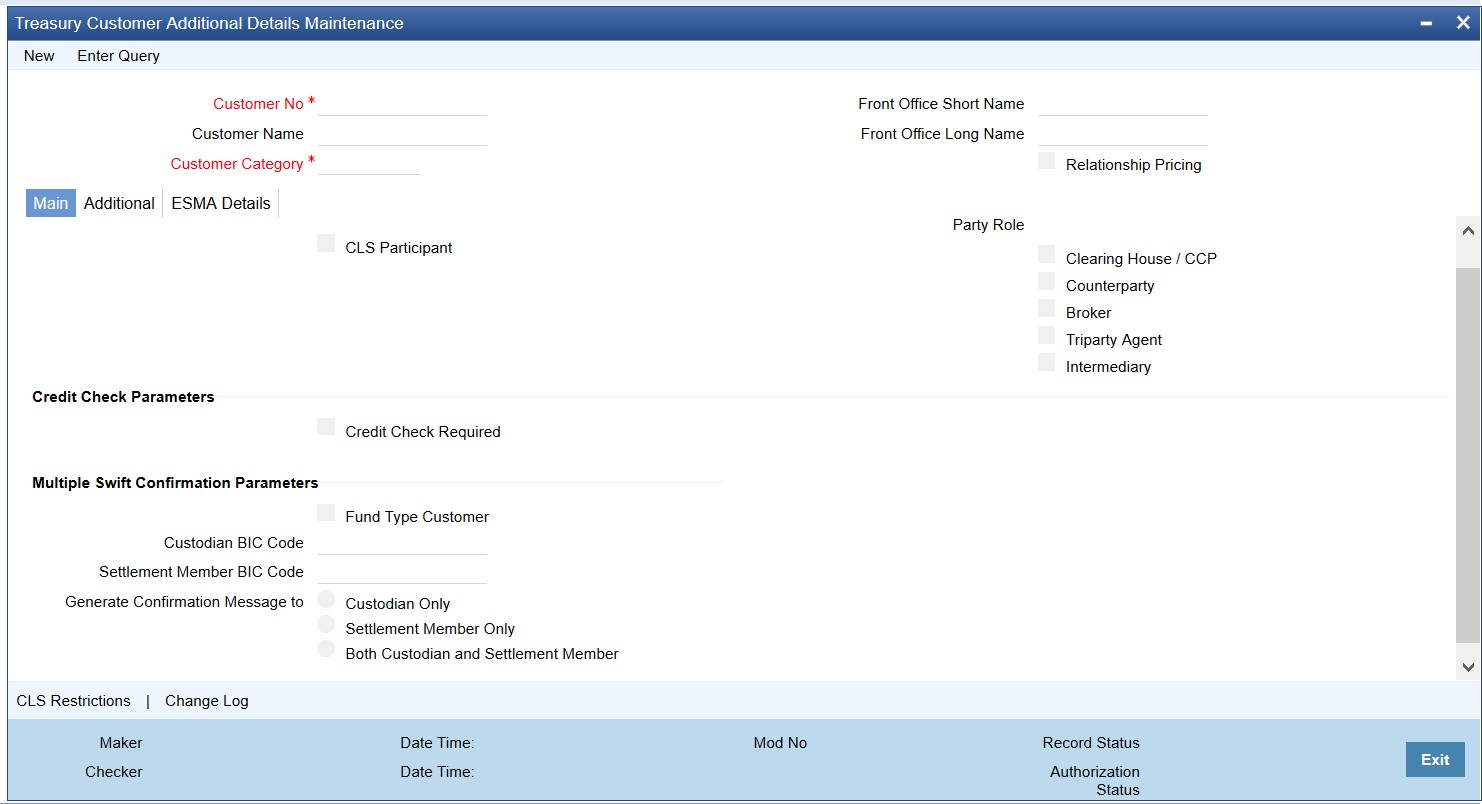The width and height of the screenshot is (1482, 804).
Task: Click the scroll down arrow
Action: (1468, 667)
